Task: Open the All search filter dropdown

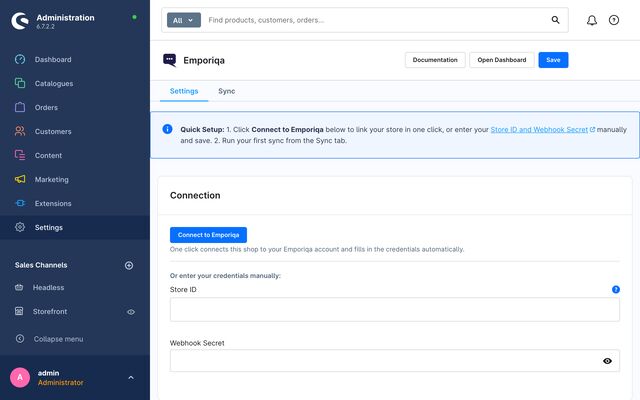Action: click(184, 20)
